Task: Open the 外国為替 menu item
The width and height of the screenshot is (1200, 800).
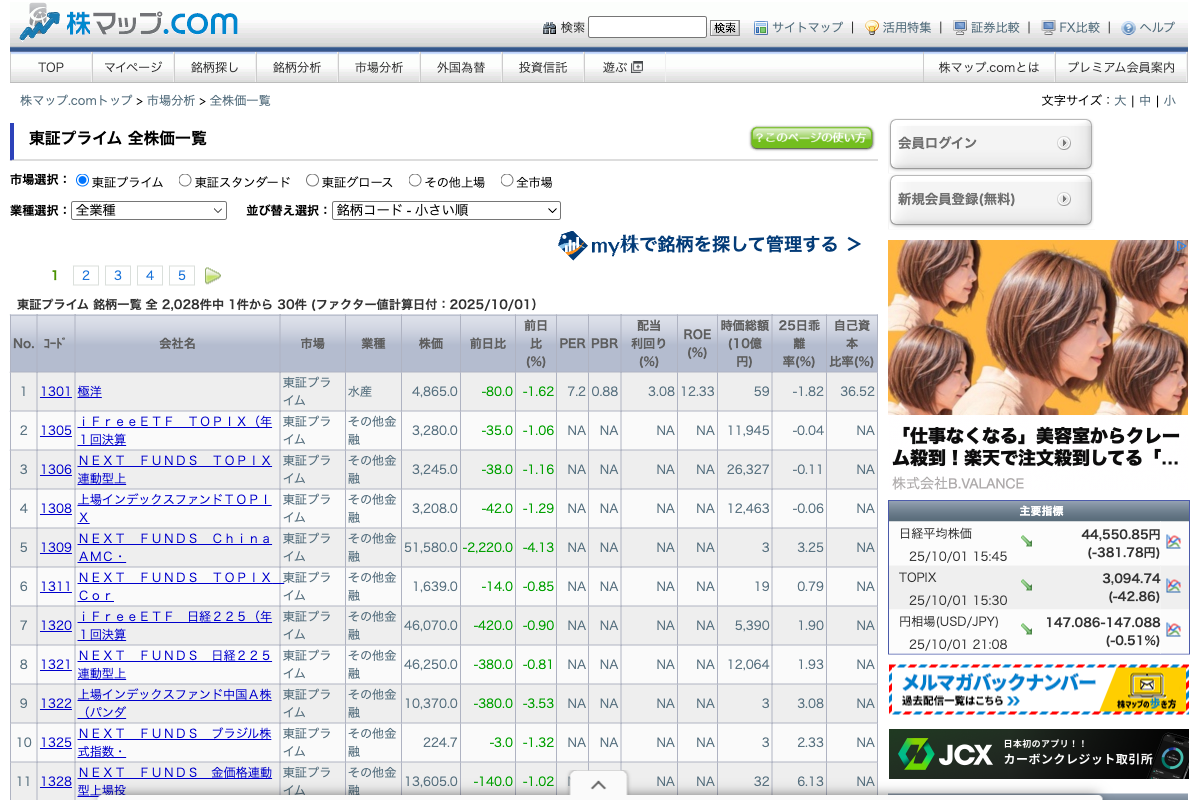Action: [461, 68]
